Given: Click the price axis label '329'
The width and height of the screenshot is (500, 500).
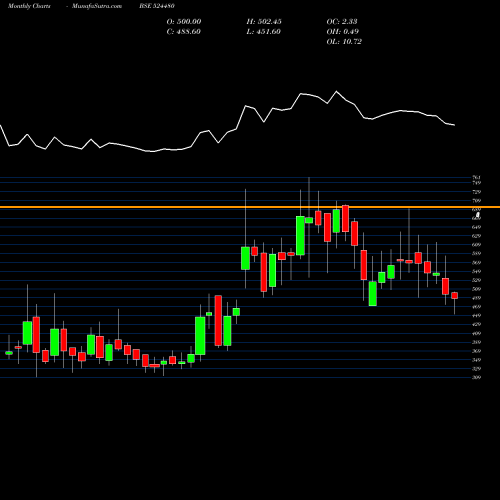Looking at the screenshot, I should [477, 369].
